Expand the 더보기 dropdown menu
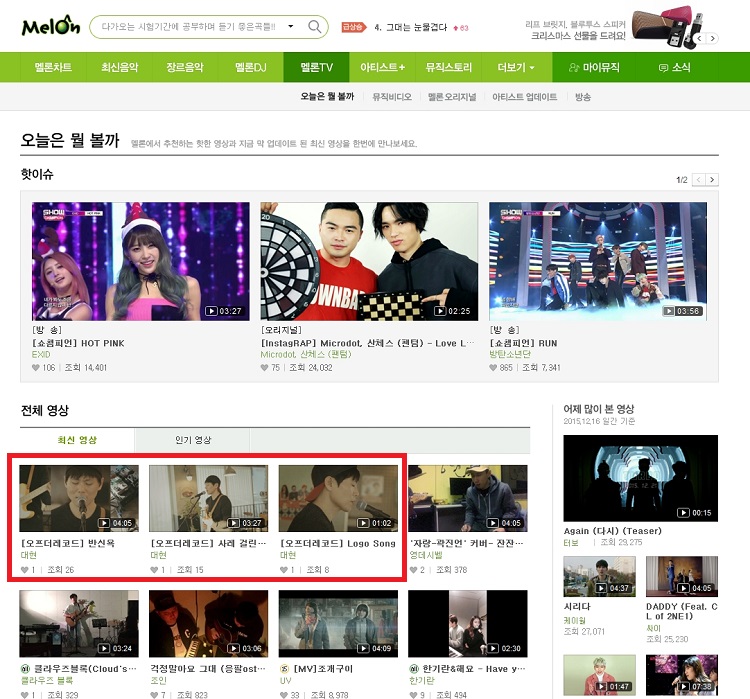Screen dimensions: 750x699 coord(516,67)
